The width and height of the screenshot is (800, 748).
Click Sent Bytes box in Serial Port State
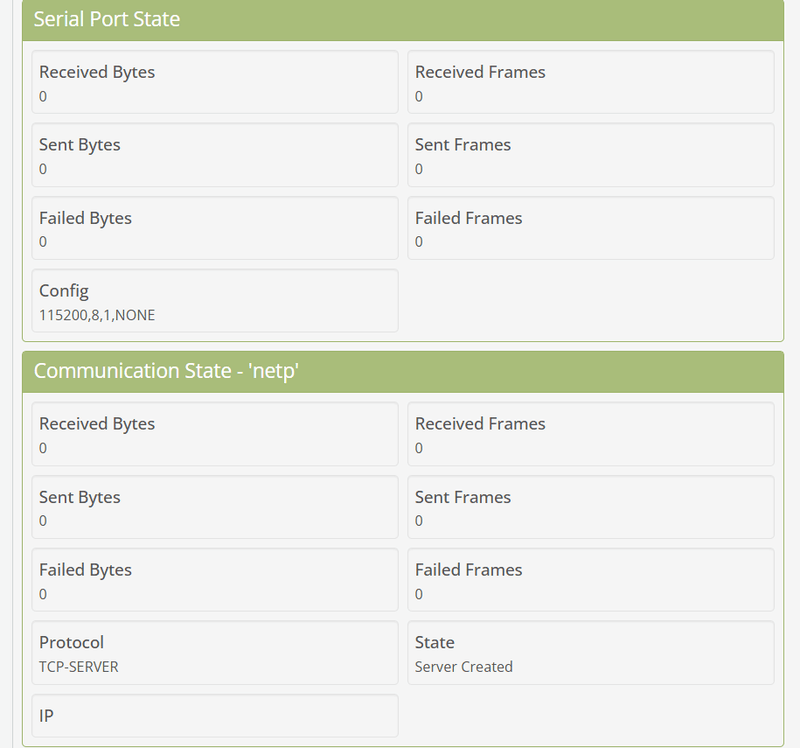coord(215,155)
